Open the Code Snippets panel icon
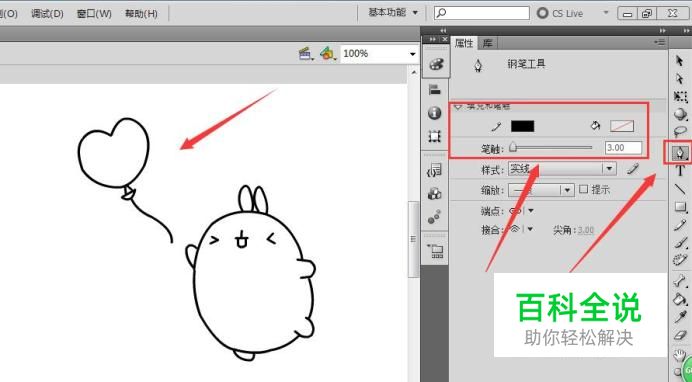Viewport: 692px width, 382px height. pyautogui.click(x=435, y=170)
